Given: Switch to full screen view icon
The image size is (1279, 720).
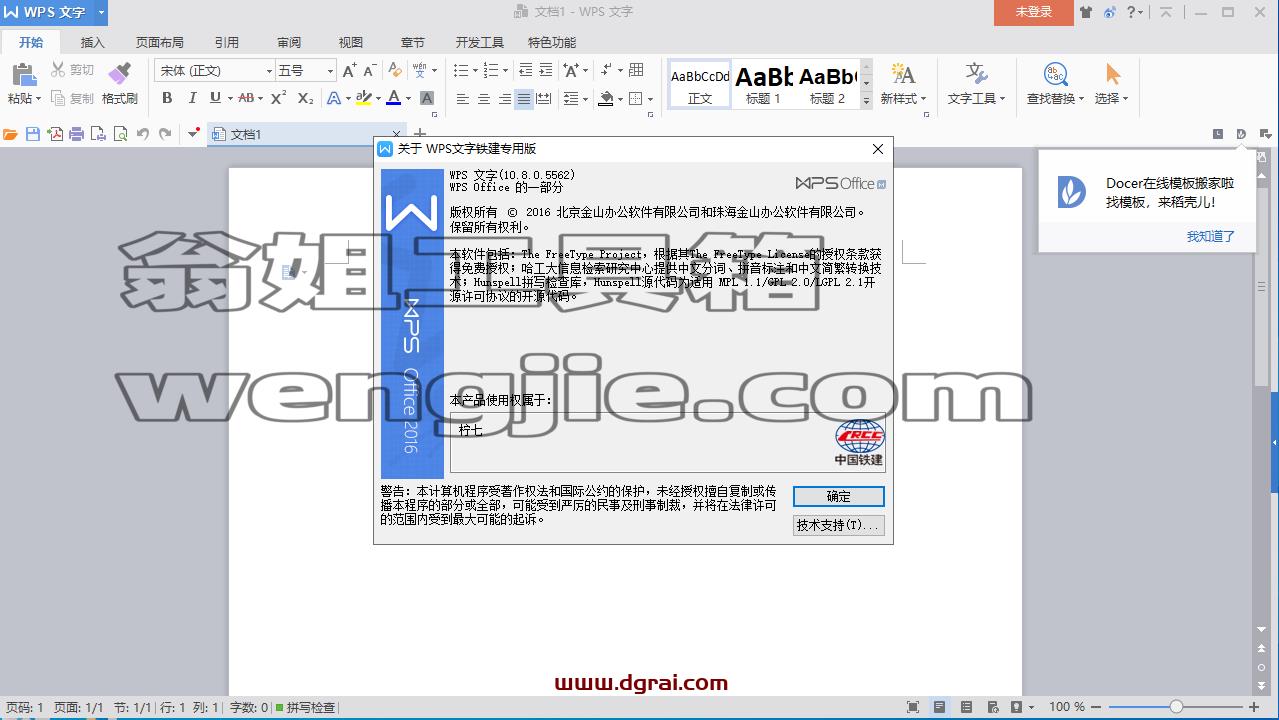Looking at the screenshot, I should (913, 707).
